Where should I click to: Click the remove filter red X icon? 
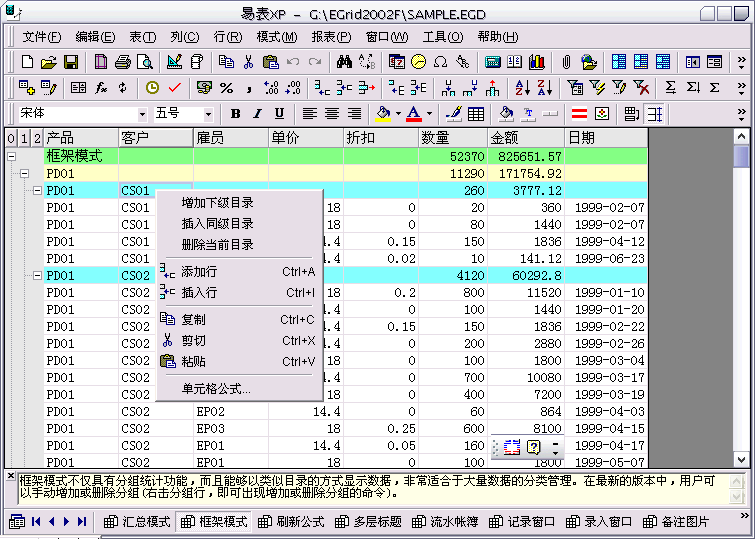(641, 88)
